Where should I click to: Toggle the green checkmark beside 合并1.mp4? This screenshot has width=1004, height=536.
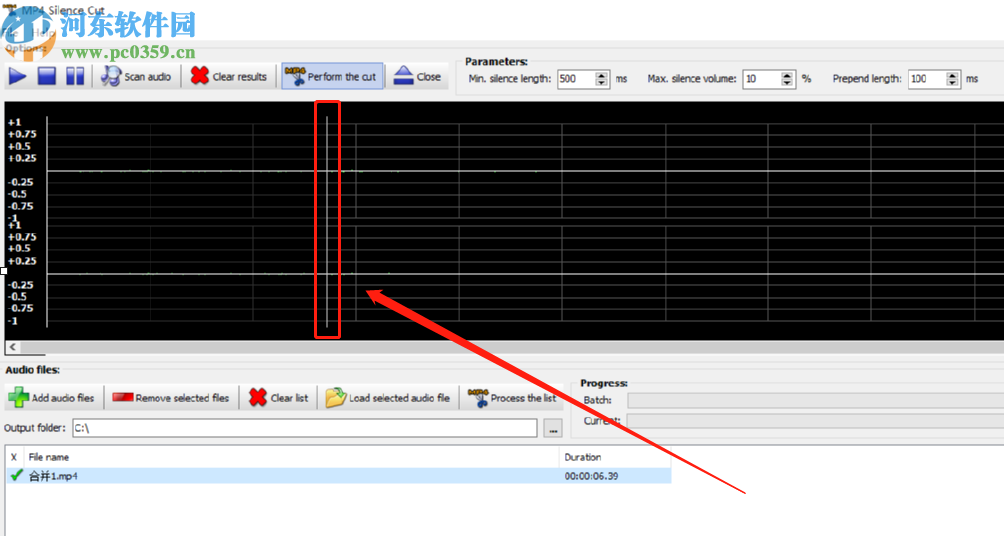coord(17,475)
